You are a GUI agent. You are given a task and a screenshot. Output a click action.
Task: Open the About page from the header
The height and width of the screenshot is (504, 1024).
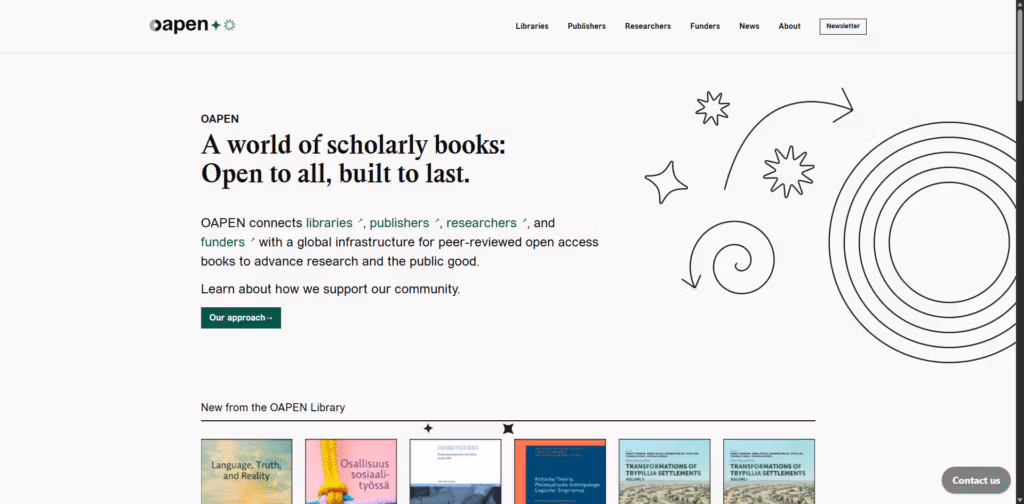click(x=790, y=26)
